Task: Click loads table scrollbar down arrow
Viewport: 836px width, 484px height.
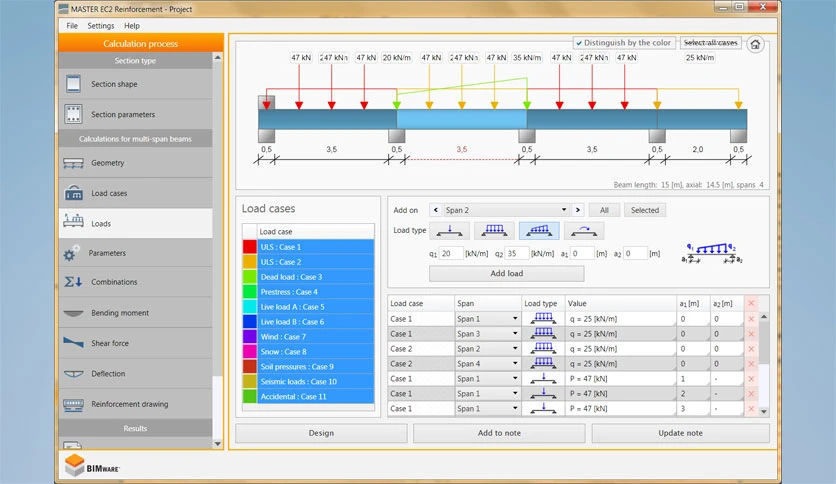Action: (764, 412)
